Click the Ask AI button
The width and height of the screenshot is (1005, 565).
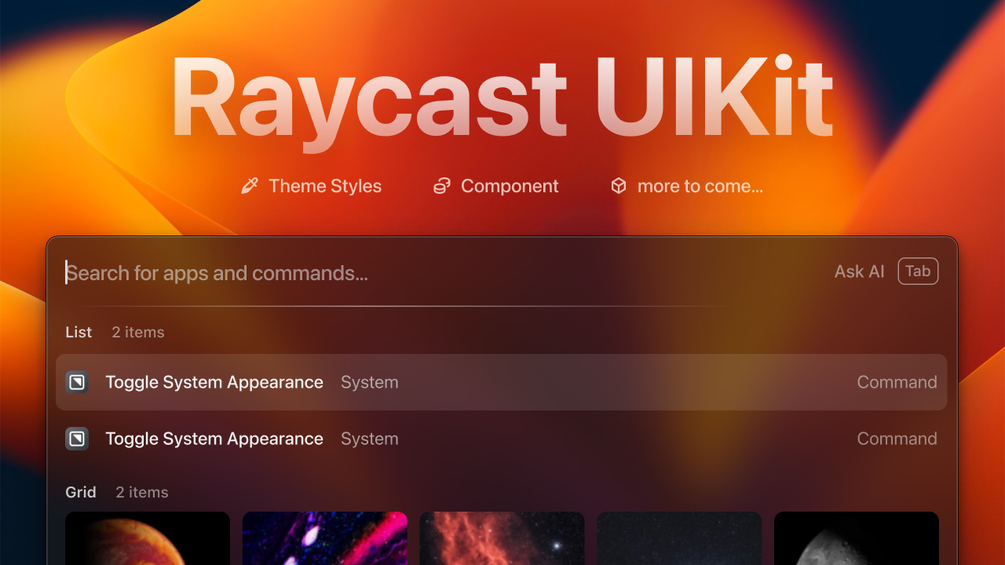click(859, 272)
